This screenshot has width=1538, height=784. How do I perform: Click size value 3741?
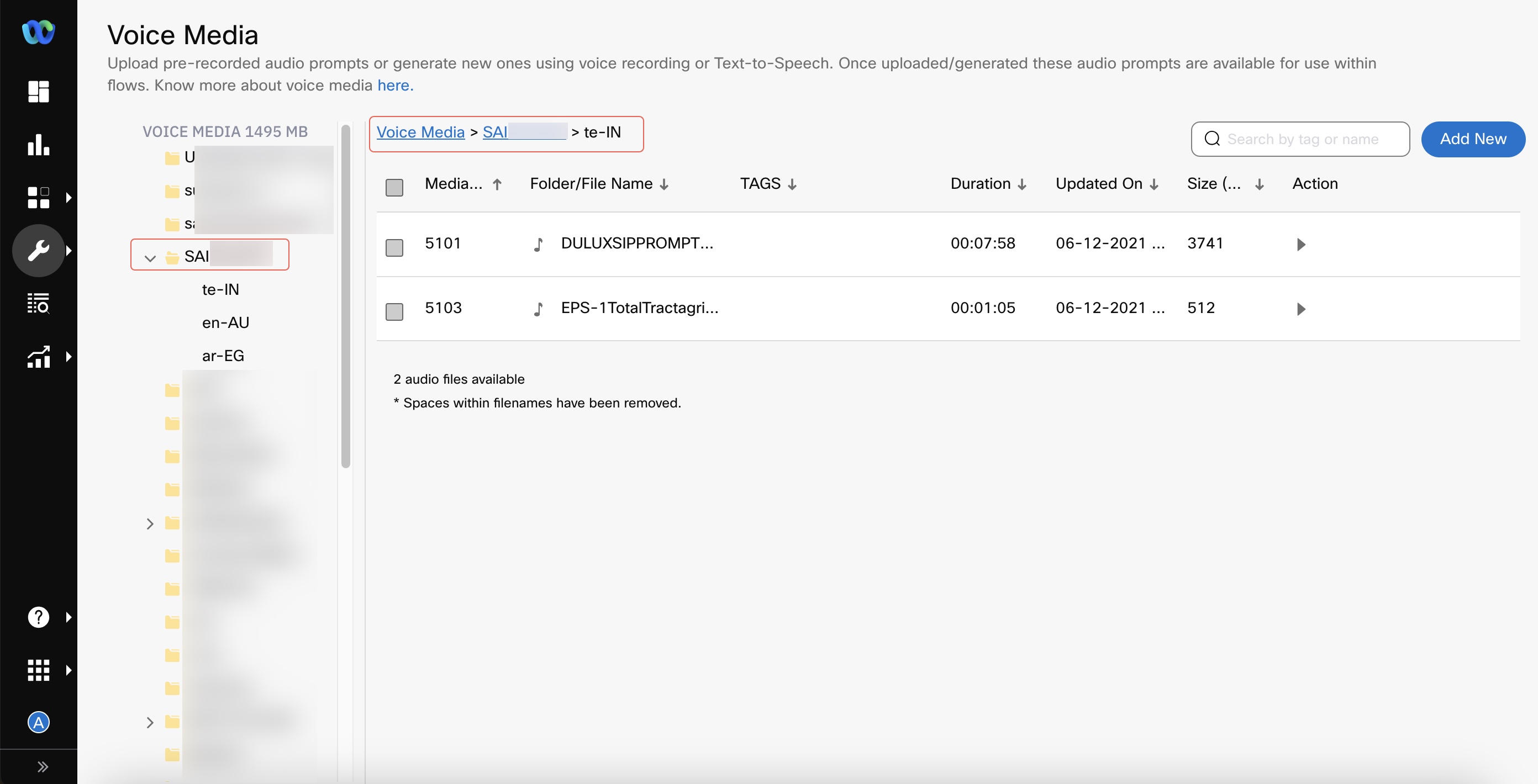coord(1205,243)
